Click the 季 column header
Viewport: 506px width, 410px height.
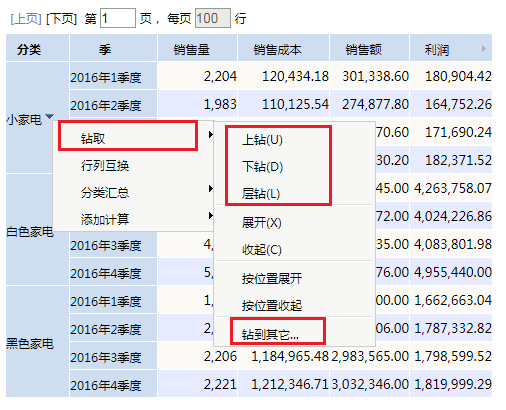(x=113, y=48)
